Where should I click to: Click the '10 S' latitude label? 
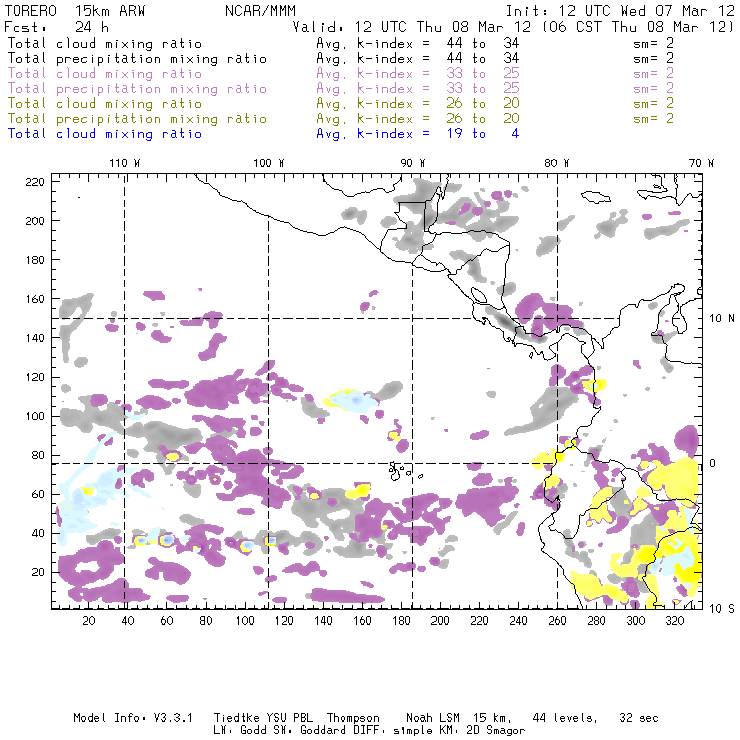click(722, 609)
